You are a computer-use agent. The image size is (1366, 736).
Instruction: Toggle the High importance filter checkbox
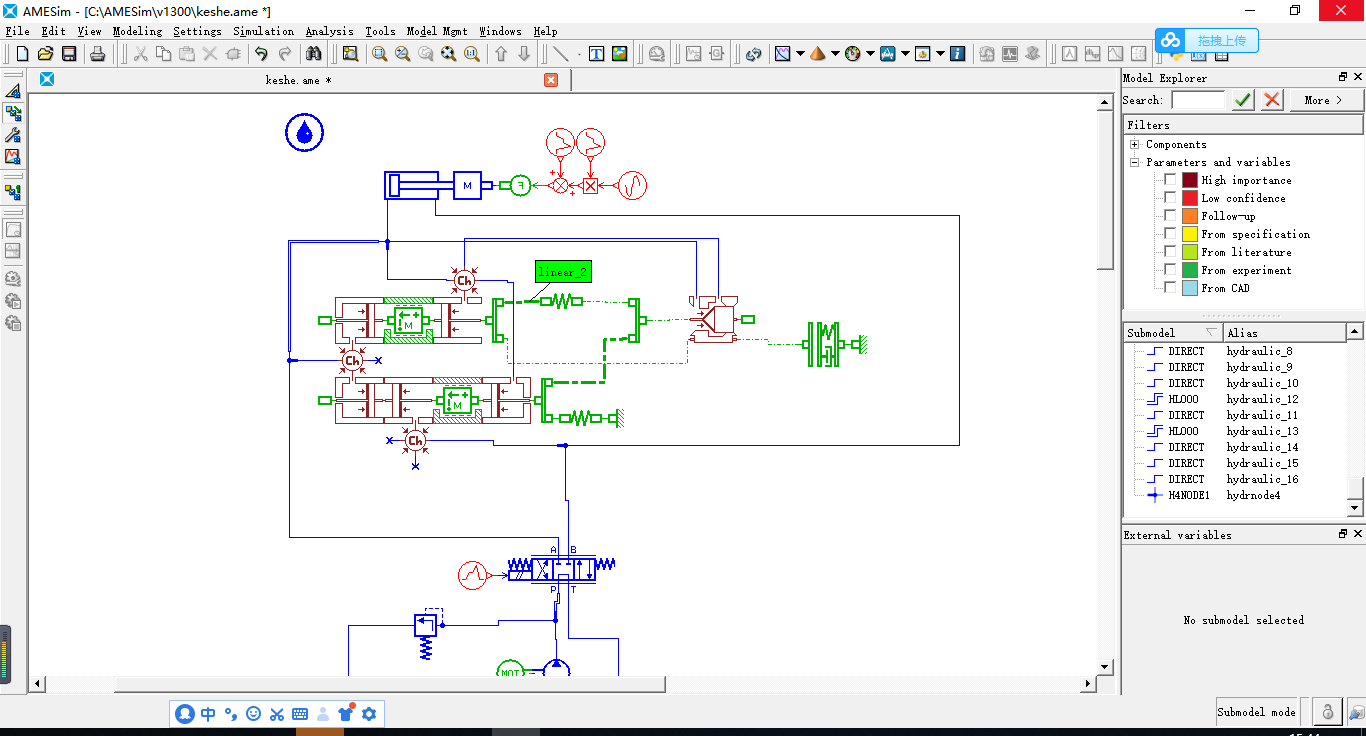coord(1169,180)
